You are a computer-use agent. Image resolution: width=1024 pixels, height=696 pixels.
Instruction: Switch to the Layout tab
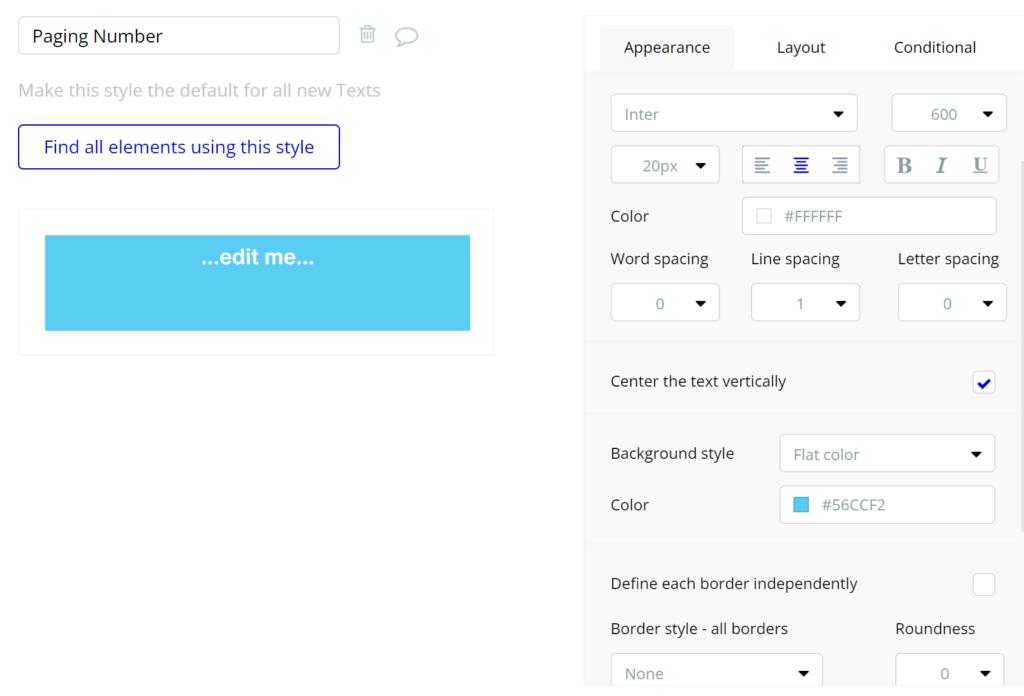pos(801,47)
